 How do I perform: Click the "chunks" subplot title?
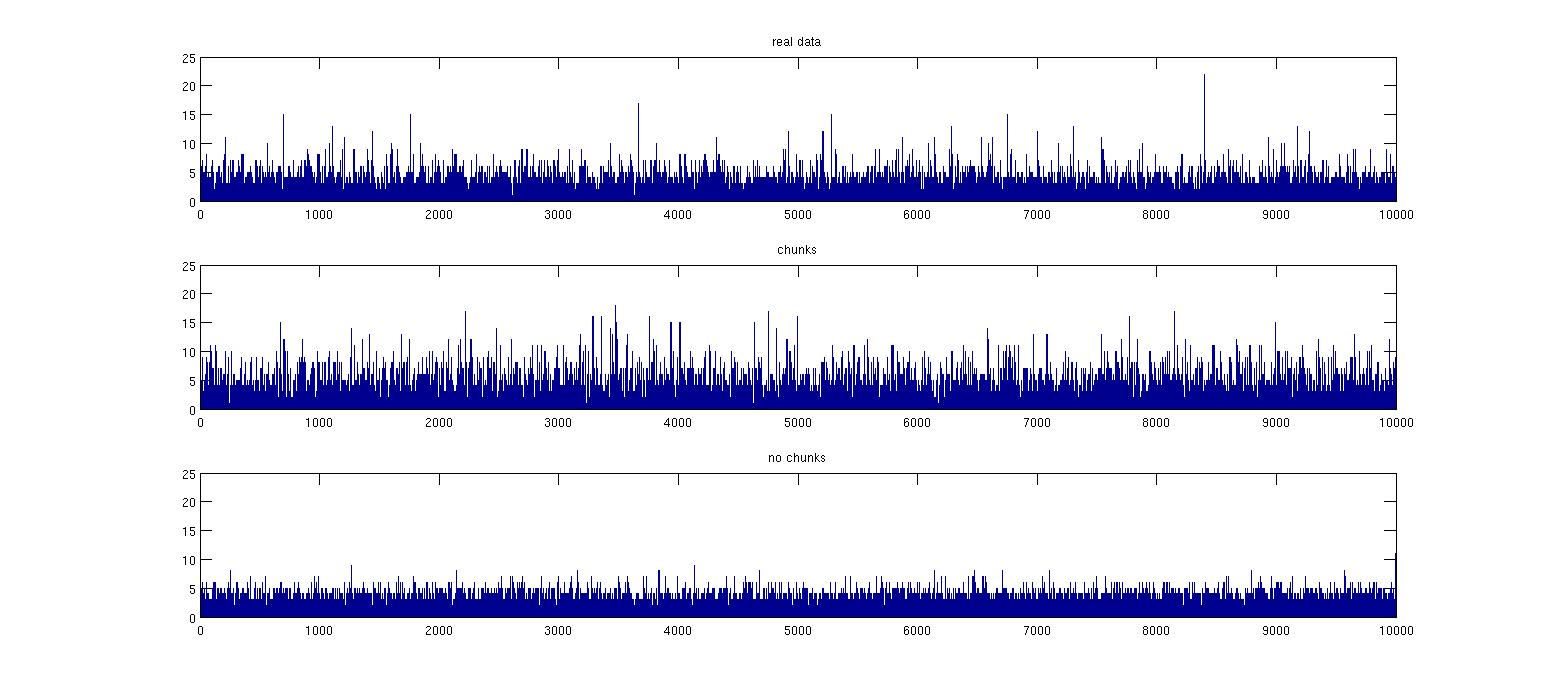tap(797, 250)
